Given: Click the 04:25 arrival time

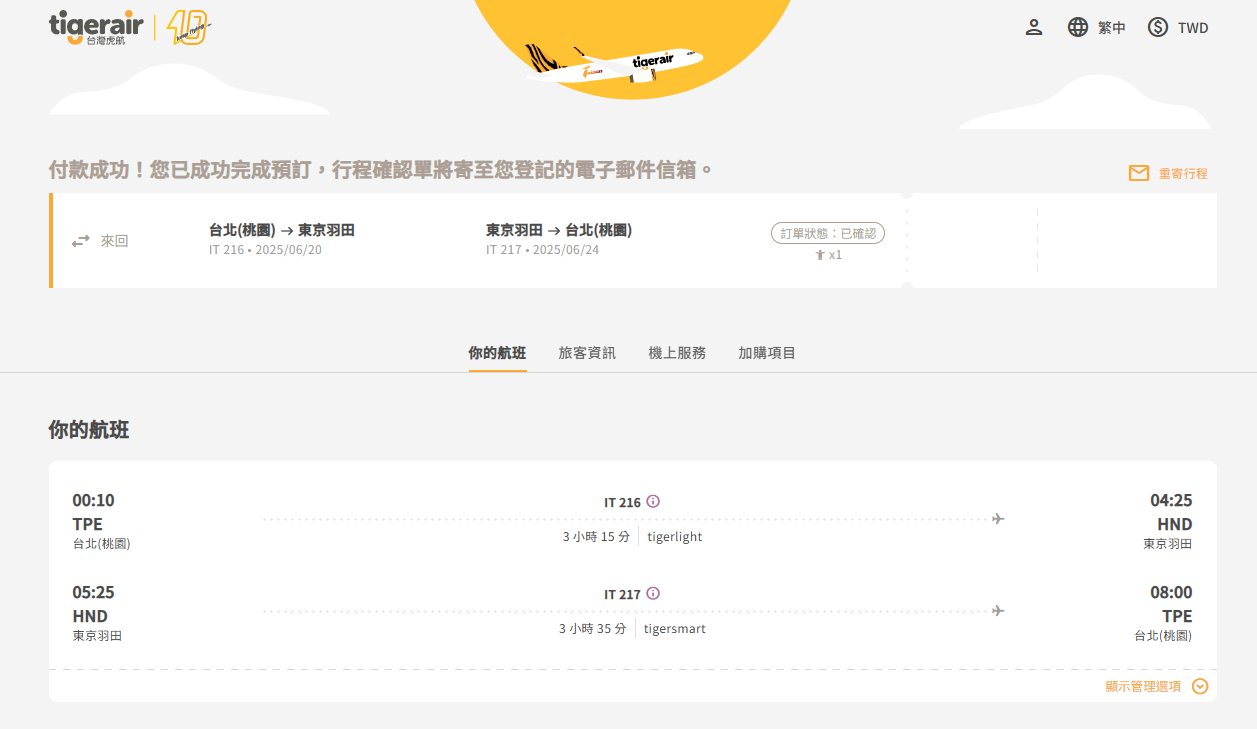Looking at the screenshot, I should pyautogui.click(x=1171, y=501).
